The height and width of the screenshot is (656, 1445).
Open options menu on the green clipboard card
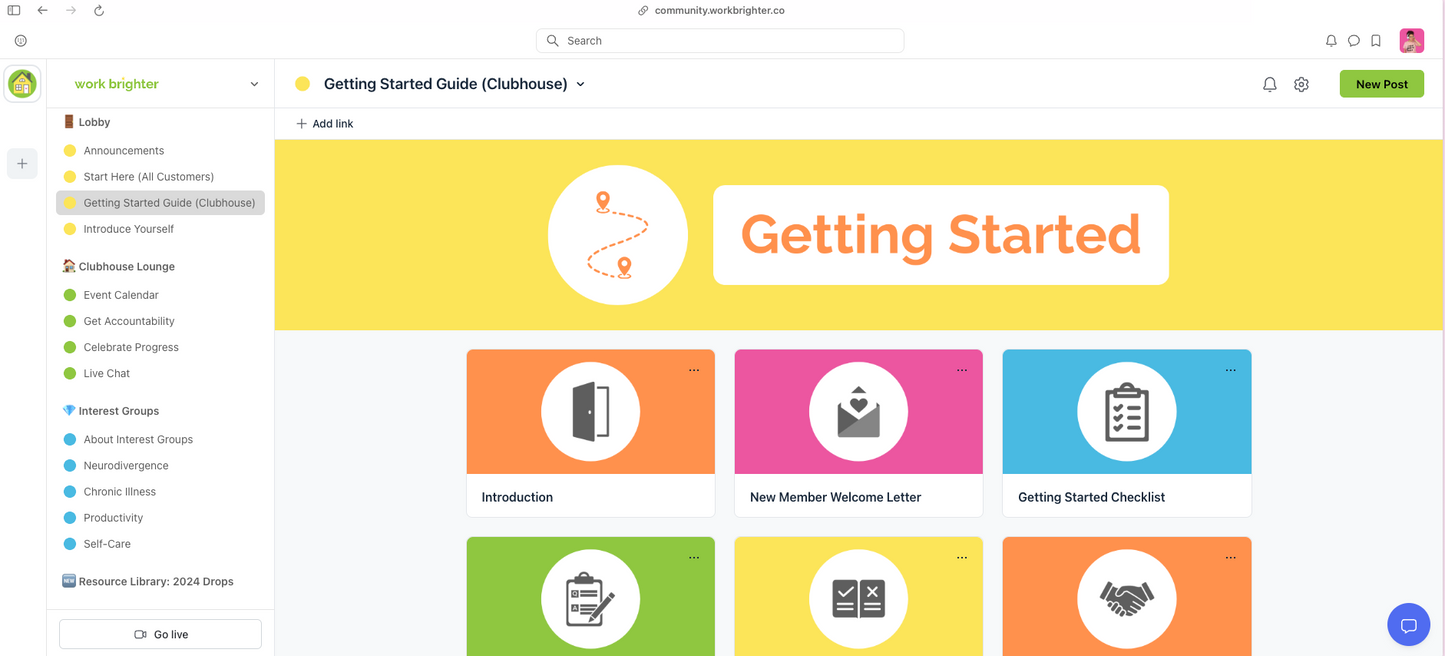pyautogui.click(x=694, y=558)
